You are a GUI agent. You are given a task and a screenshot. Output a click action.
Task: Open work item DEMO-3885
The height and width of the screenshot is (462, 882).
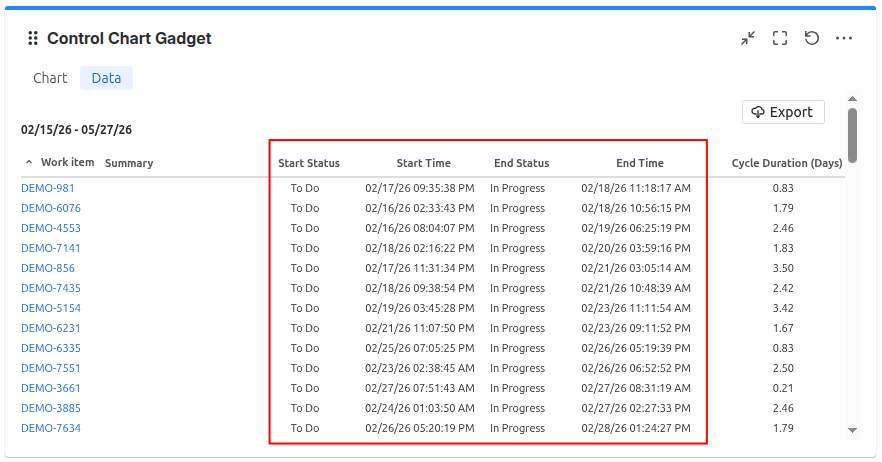[51, 408]
